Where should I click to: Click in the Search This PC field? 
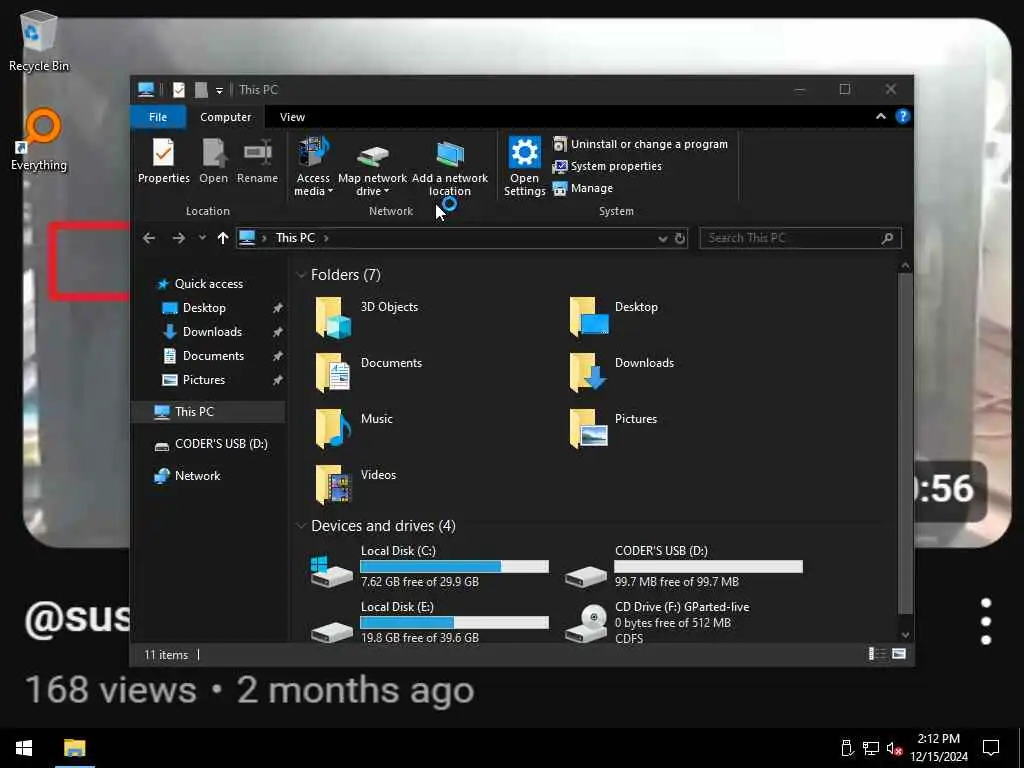(x=800, y=238)
